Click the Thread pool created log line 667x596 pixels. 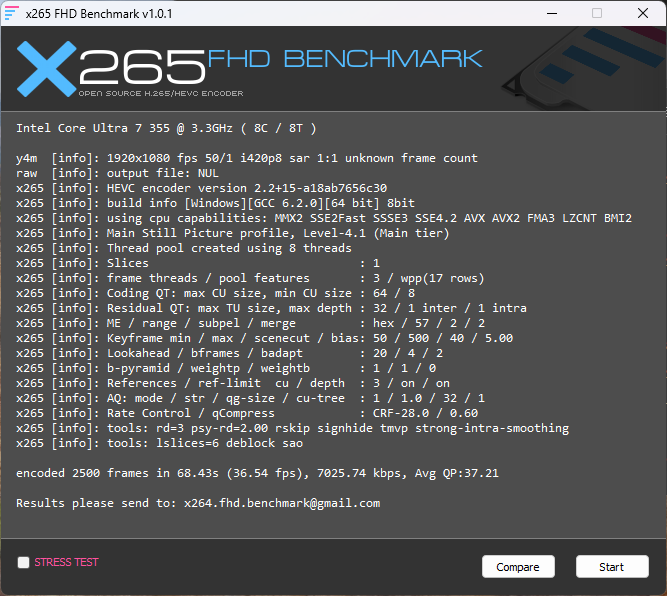click(184, 248)
